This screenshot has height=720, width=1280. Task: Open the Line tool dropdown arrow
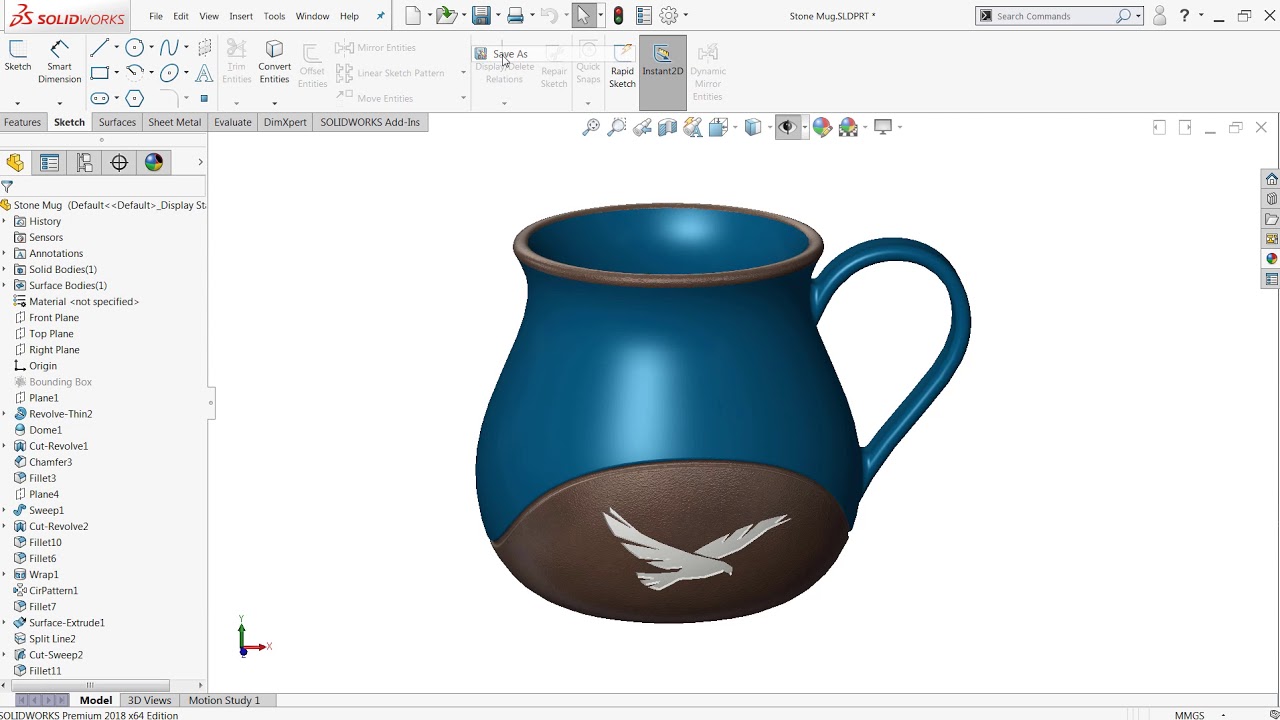click(x=116, y=47)
